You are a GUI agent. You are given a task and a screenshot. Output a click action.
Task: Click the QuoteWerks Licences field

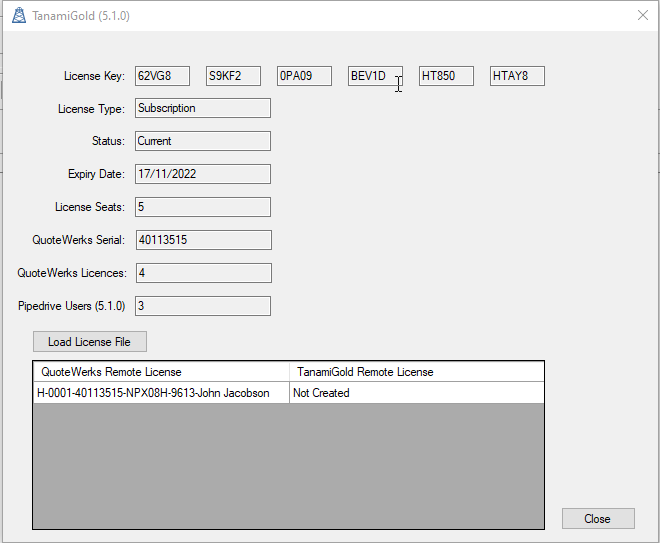click(x=202, y=273)
